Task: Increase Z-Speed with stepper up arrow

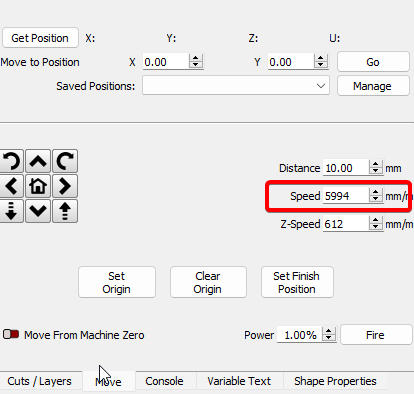Action: (376, 220)
